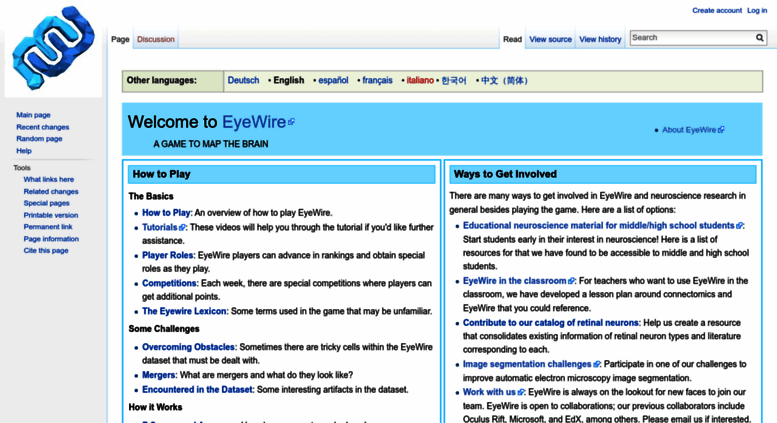Open The Eyewire Lexicon link

(184, 312)
